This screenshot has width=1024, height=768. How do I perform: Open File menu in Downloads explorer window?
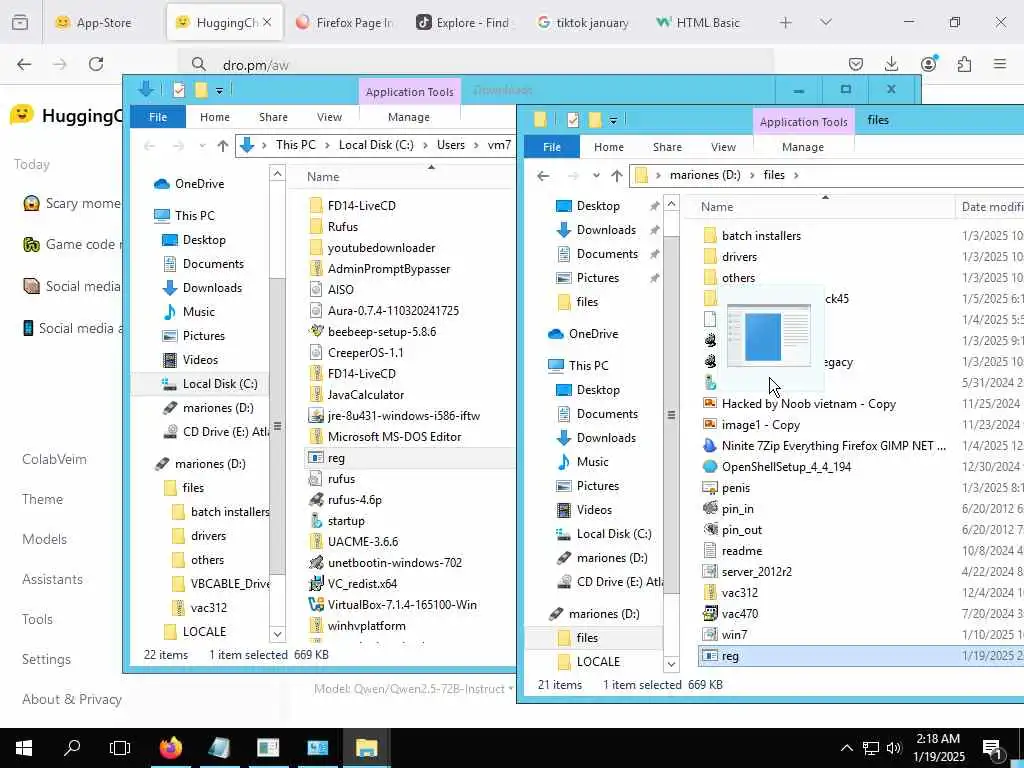point(158,117)
